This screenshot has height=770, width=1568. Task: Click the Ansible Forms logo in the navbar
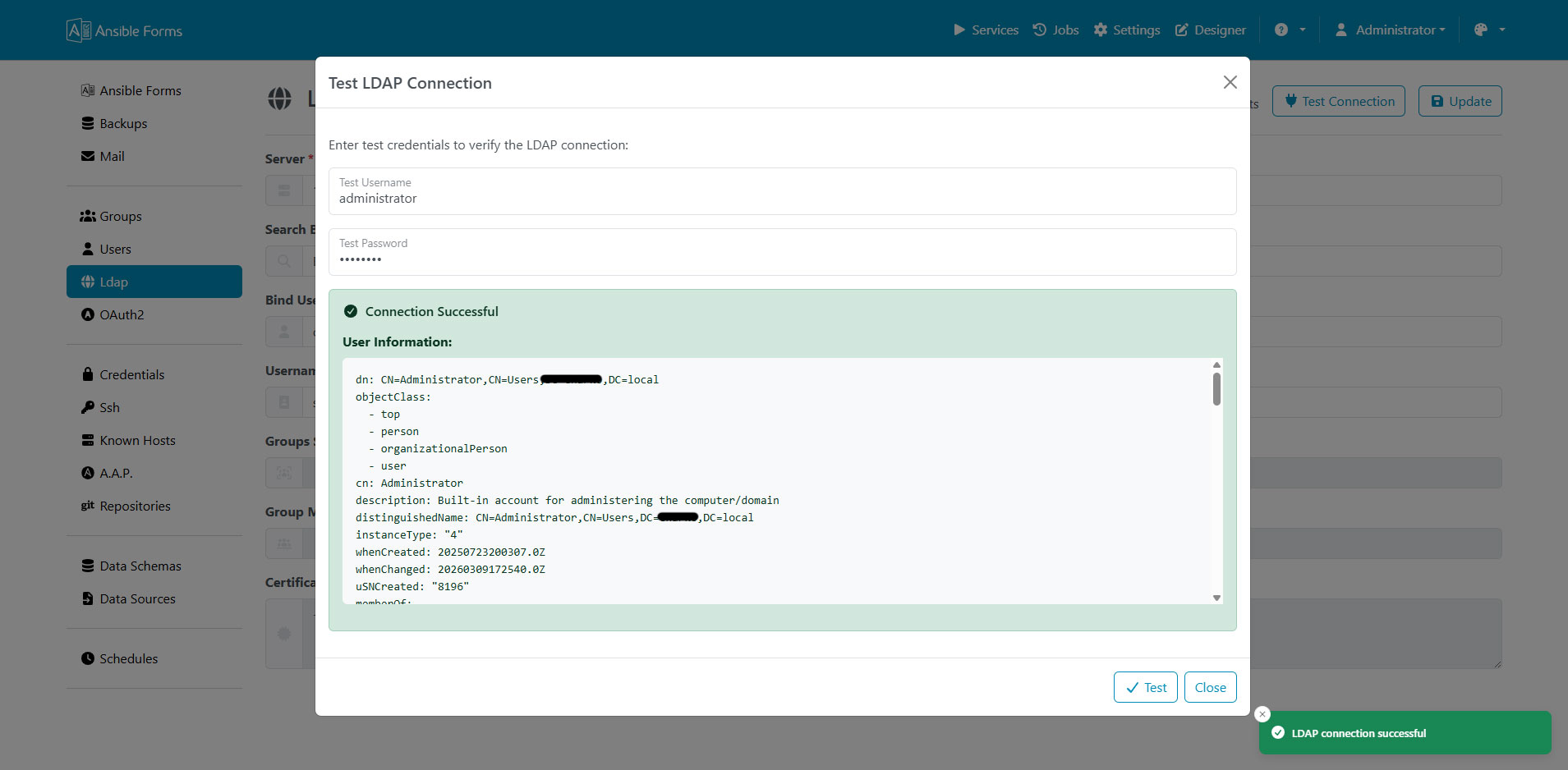point(123,30)
